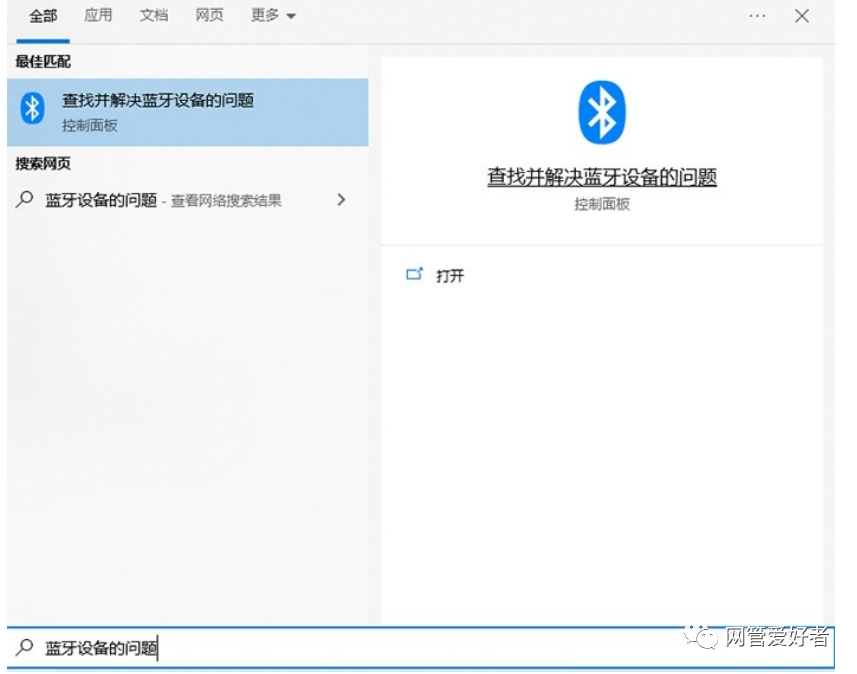Click the search box containing 蓝牙设备的问题
Screen dimensions: 857x674
[x=420, y=648]
